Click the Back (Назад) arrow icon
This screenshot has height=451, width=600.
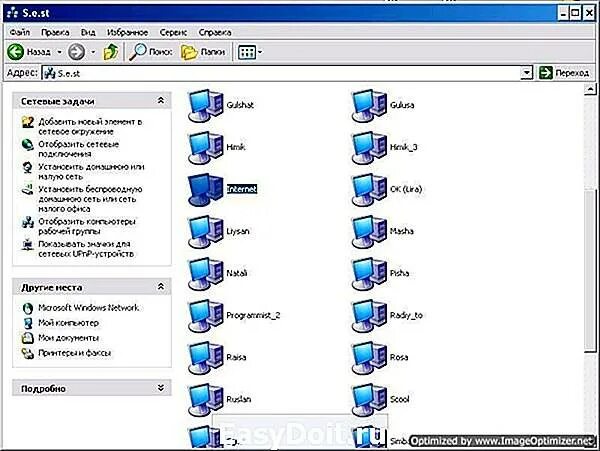coord(15,52)
